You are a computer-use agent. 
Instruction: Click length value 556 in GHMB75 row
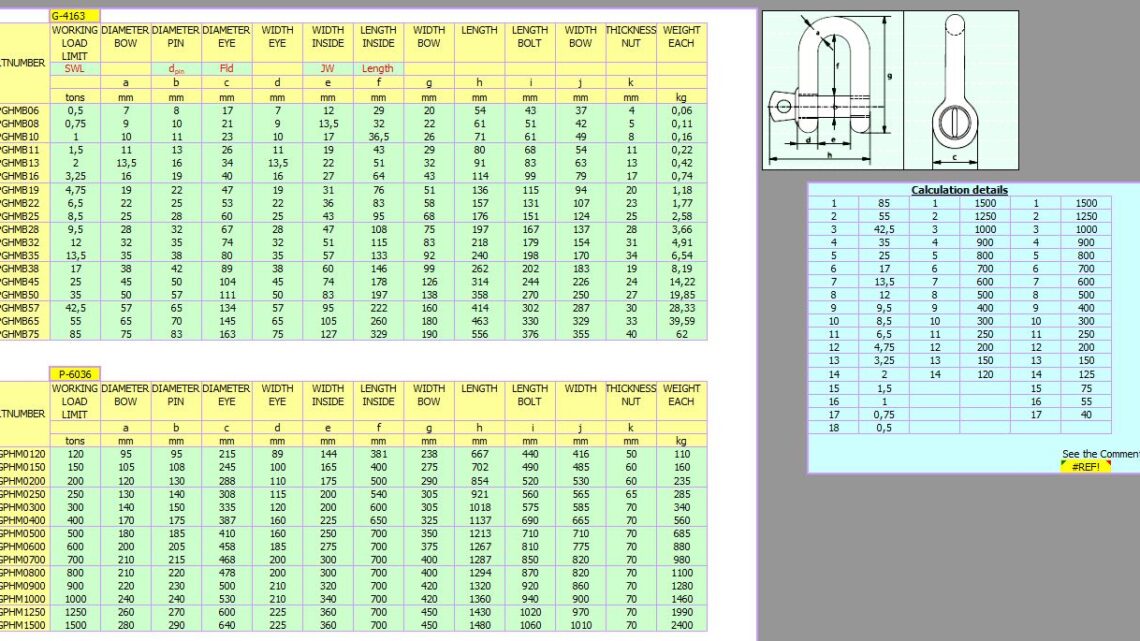479,334
